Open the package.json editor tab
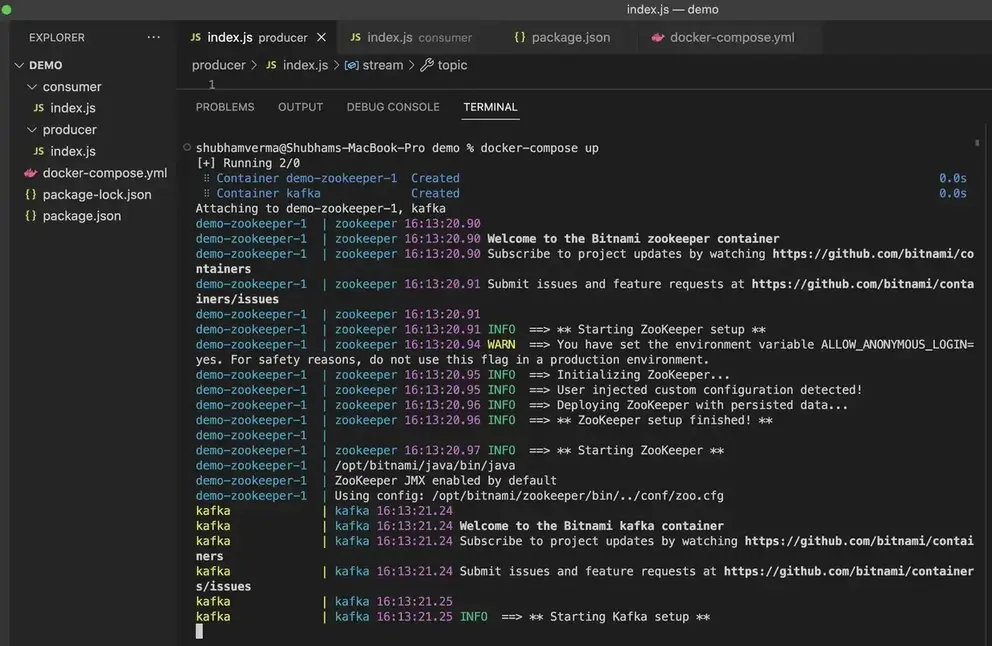992x646 pixels. pos(562,37)
